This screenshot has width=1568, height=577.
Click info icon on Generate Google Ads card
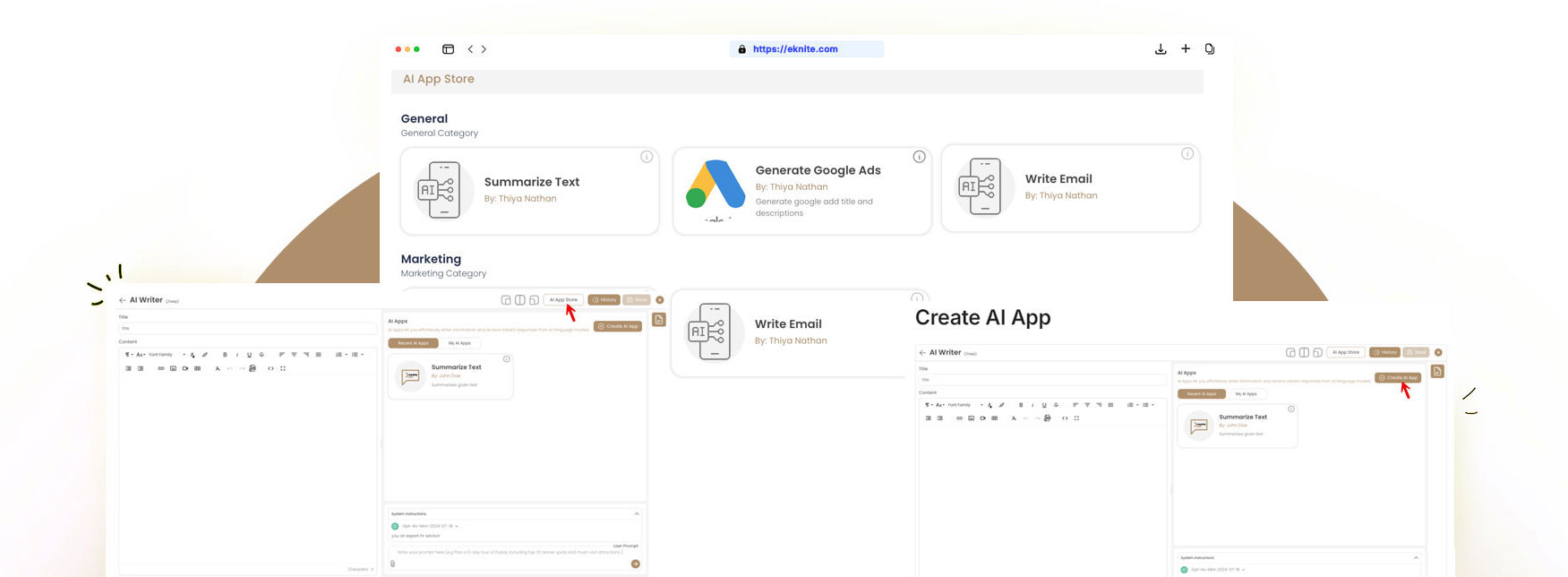click(x=919, y=157)
